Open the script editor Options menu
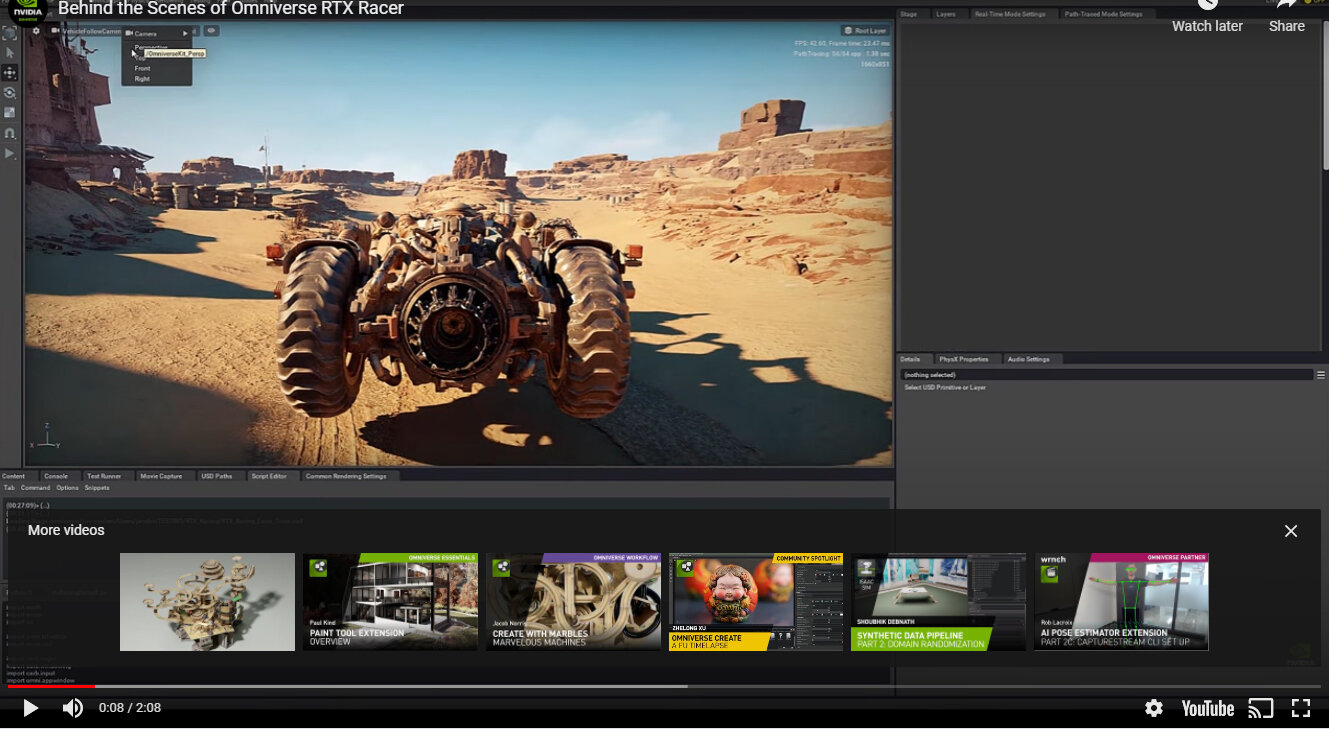 pyautogui.click(x=67, y=488)
